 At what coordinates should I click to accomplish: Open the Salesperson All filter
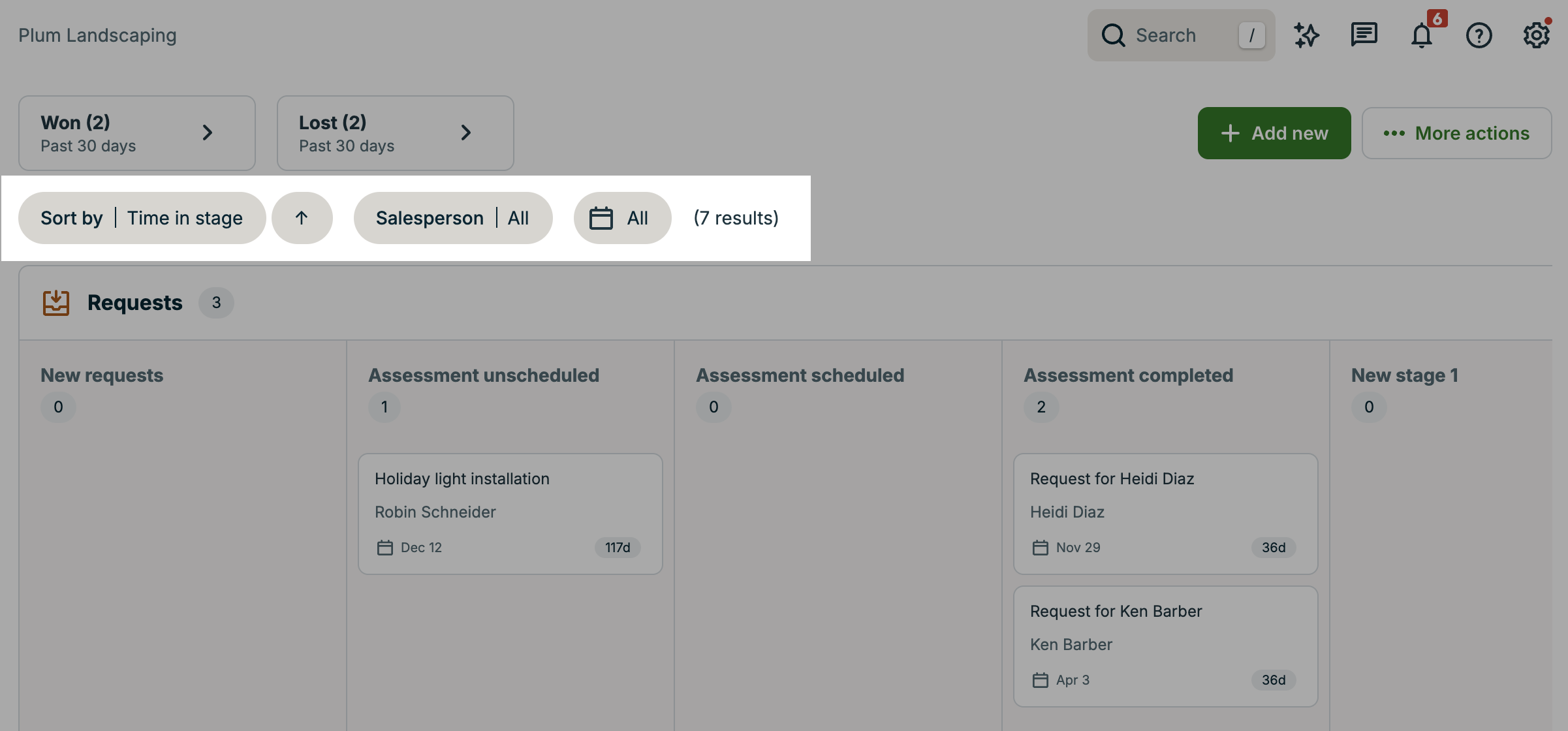(453, 218)
